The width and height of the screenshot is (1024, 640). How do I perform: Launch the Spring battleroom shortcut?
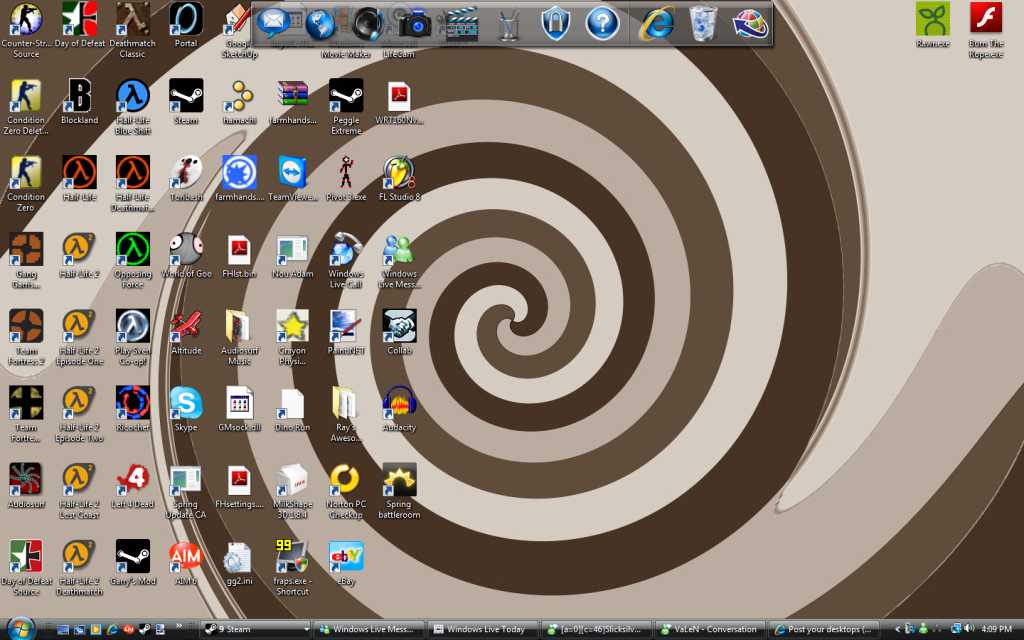coord(399,480)
